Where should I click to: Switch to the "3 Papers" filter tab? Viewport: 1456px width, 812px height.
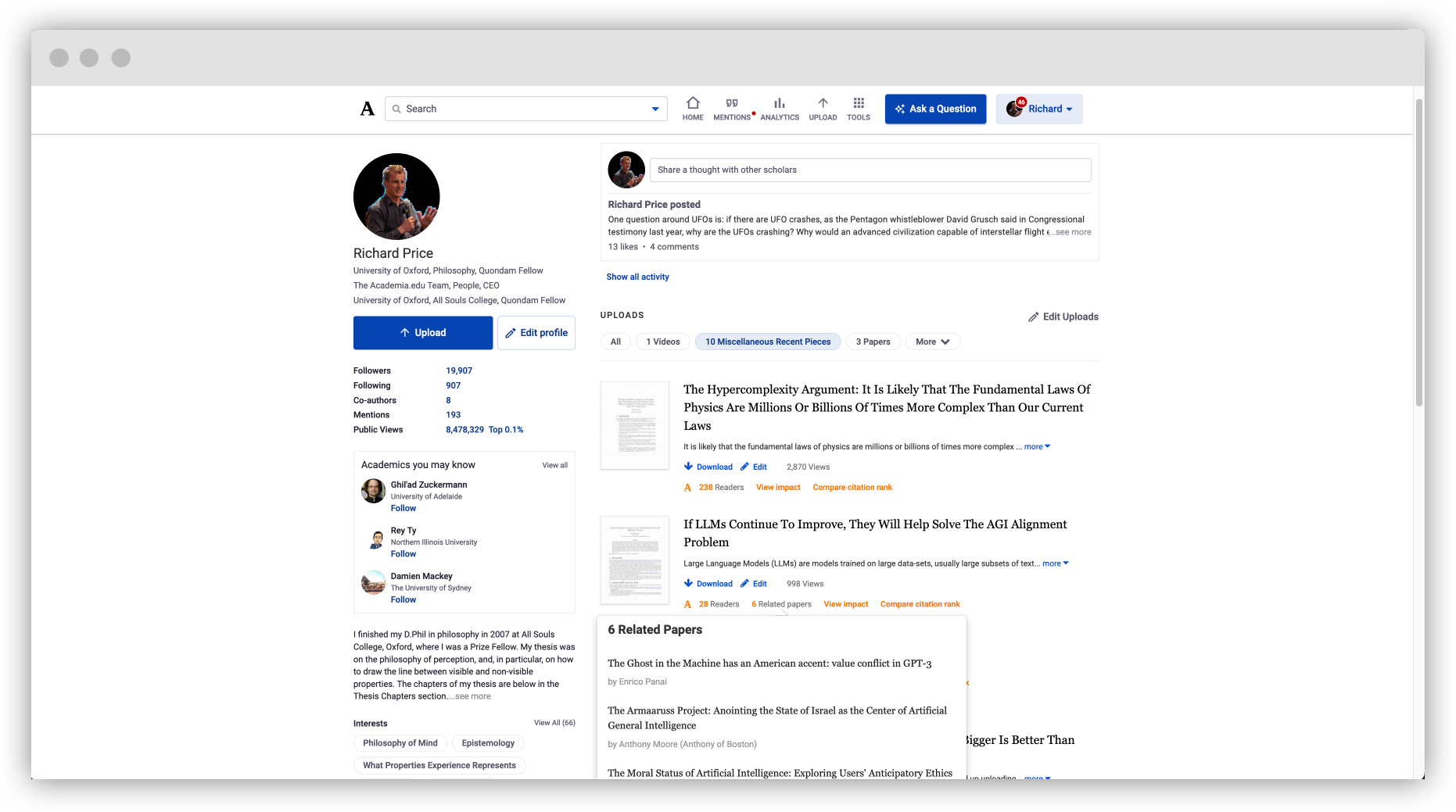tap(873, 342)
